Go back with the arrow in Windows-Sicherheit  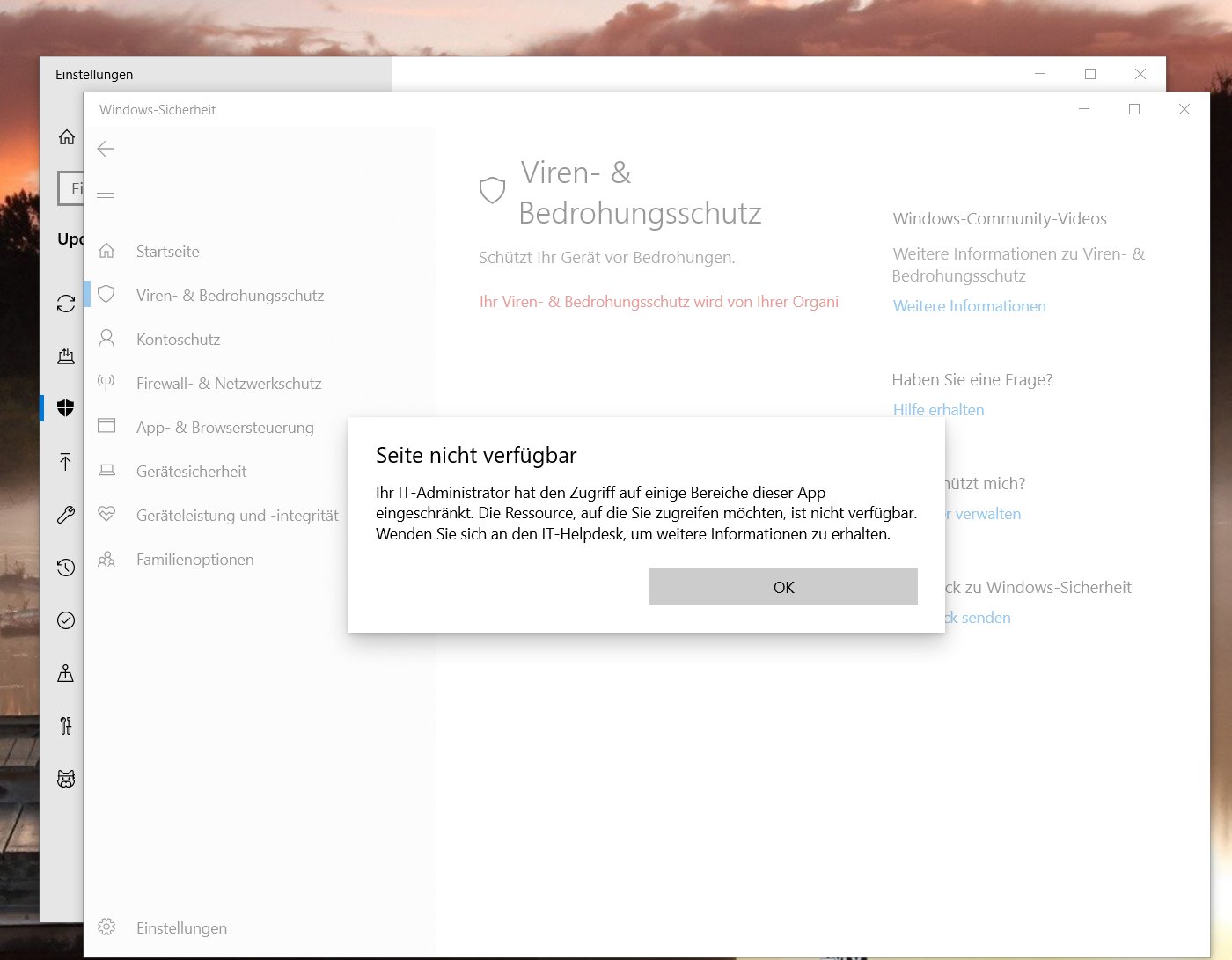click(x=106, y=149)
